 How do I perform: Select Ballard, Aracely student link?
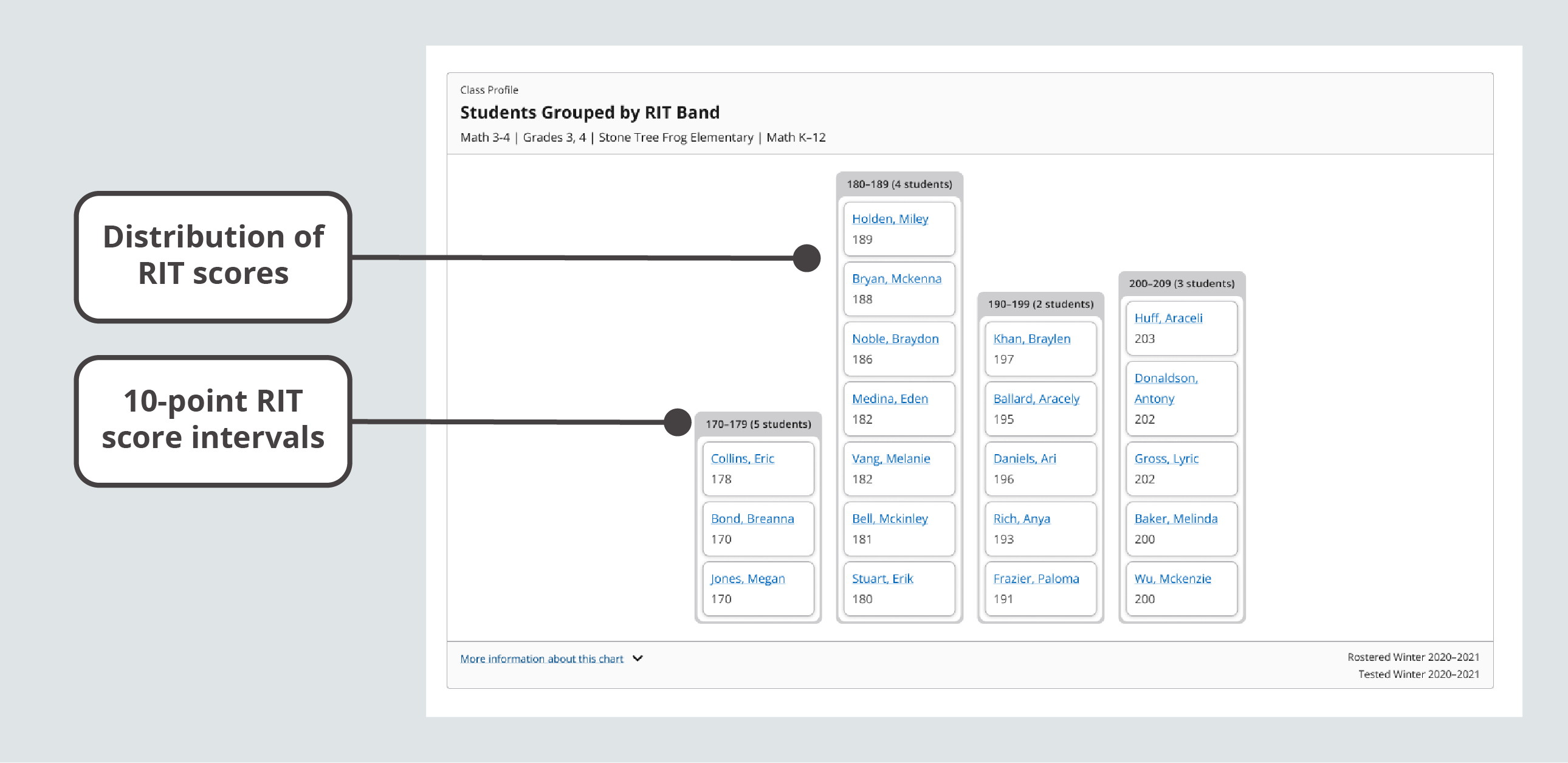1036,398
